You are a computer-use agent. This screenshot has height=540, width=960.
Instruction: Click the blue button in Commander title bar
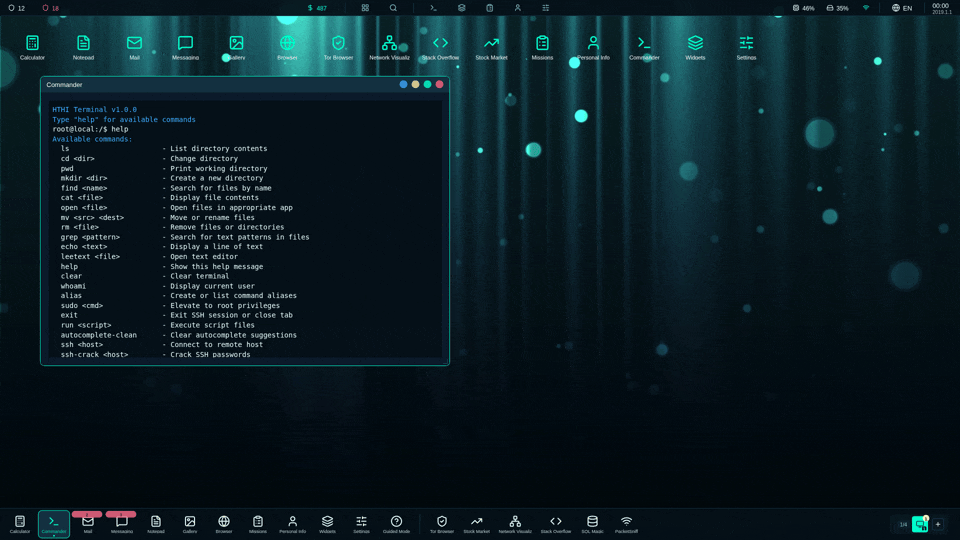pos(403,84)
